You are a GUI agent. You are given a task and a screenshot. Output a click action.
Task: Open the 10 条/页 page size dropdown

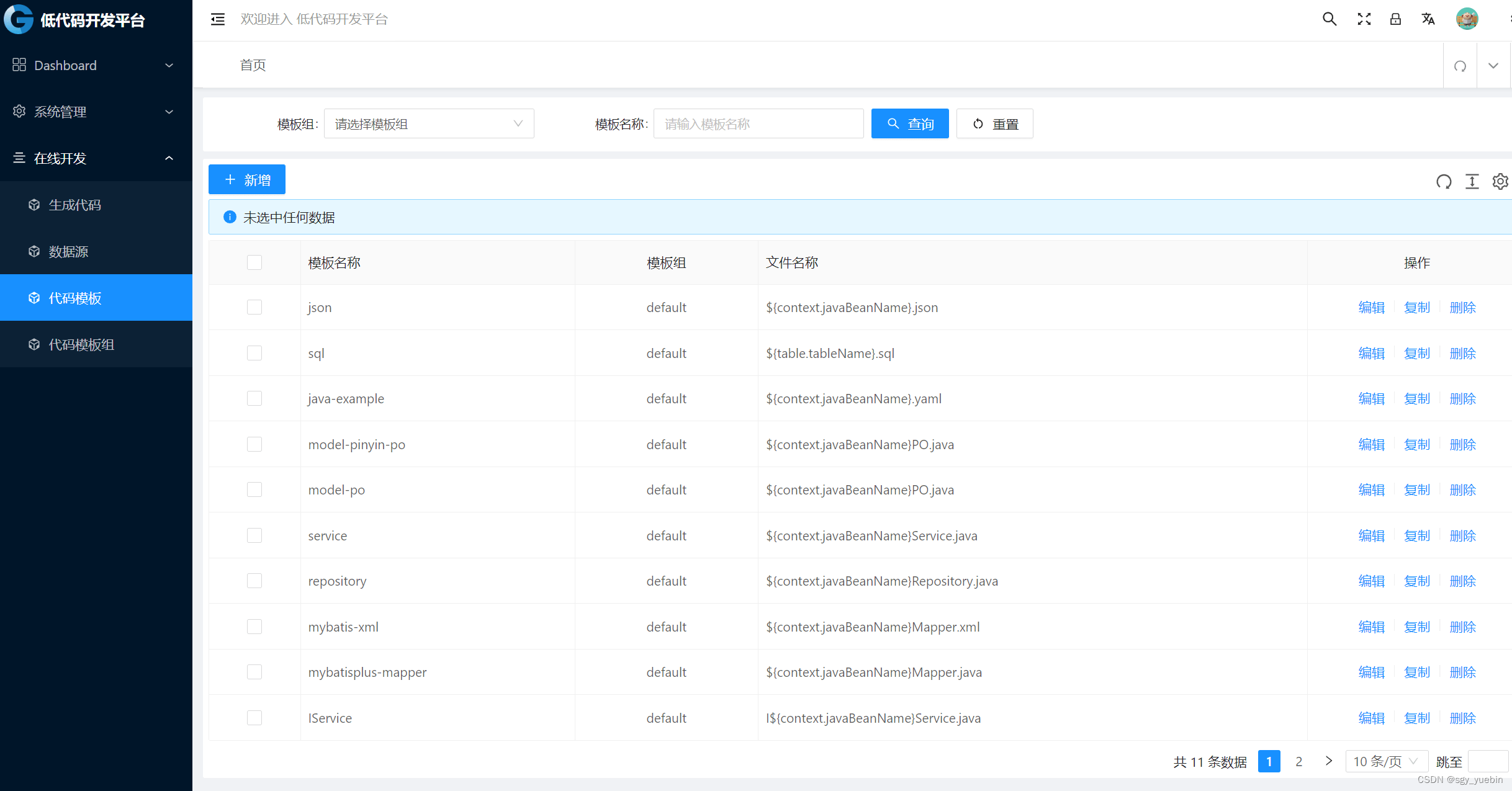[1387, 761]
